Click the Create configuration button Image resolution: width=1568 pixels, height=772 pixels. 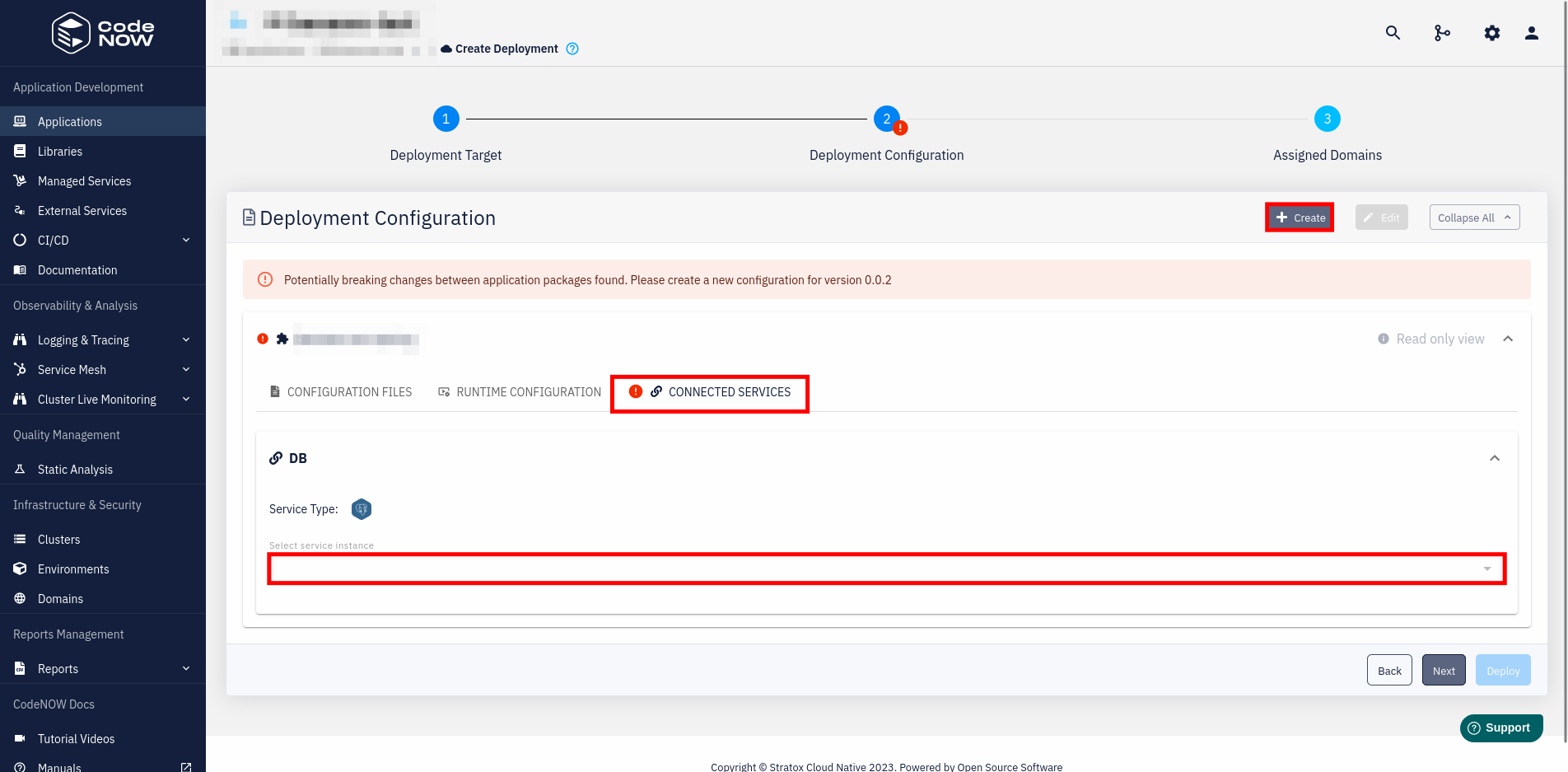point(1300,218)
